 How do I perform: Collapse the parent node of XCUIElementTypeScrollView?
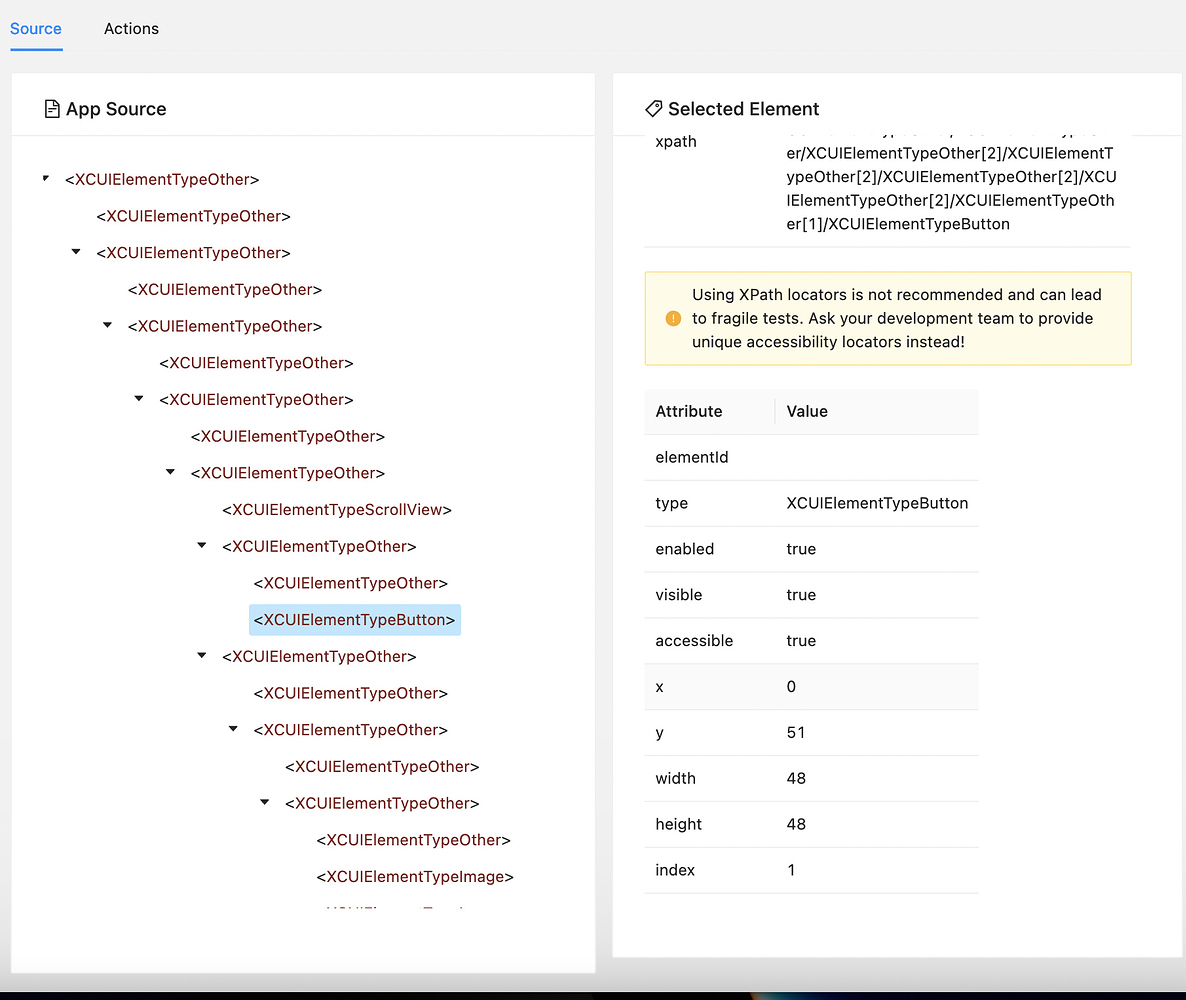[x=171, y=472]
